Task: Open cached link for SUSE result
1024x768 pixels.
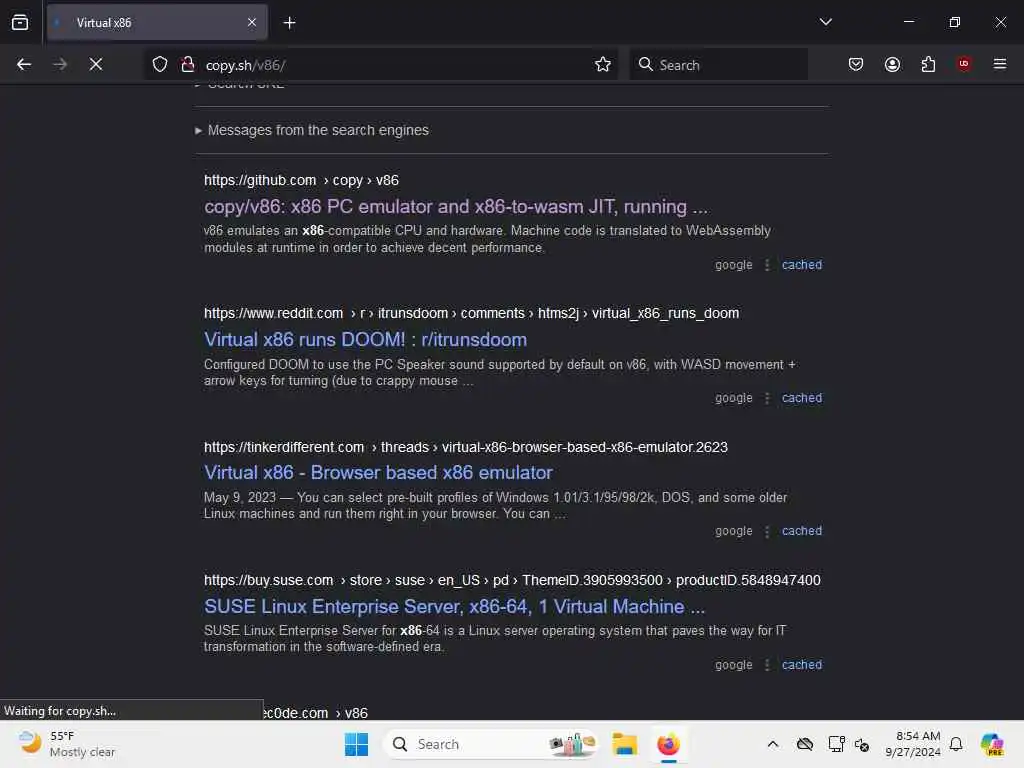Action: point(802,664)
